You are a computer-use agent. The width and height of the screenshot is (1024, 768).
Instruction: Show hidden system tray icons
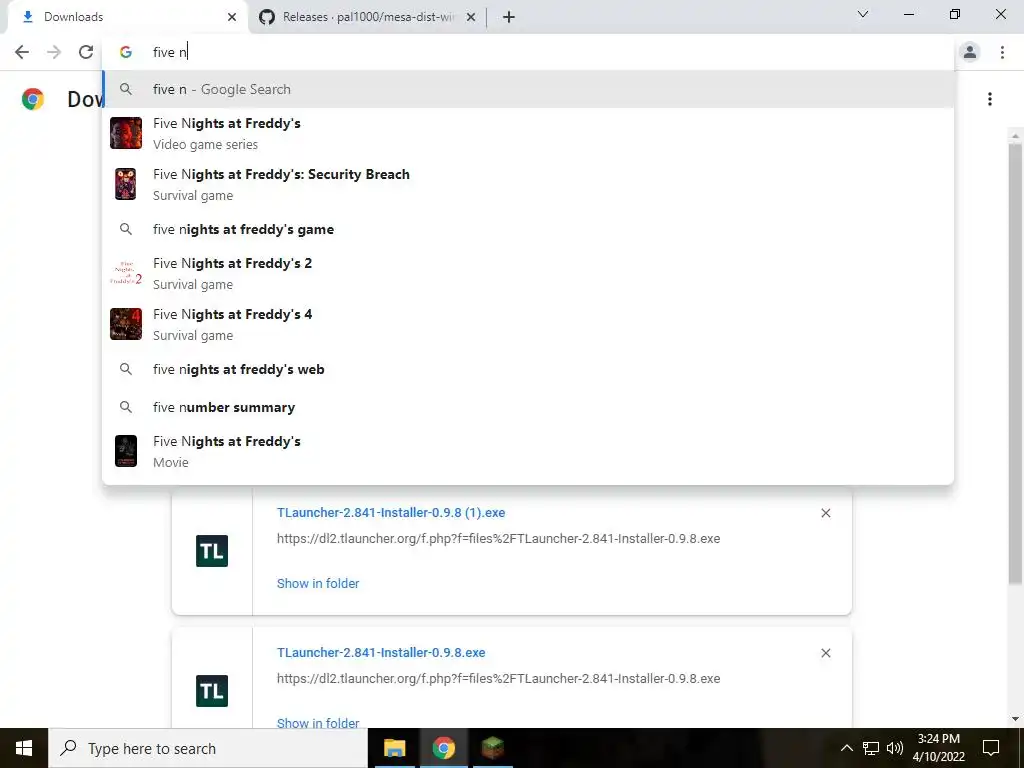pyautogui.click(x=846, y=748)
